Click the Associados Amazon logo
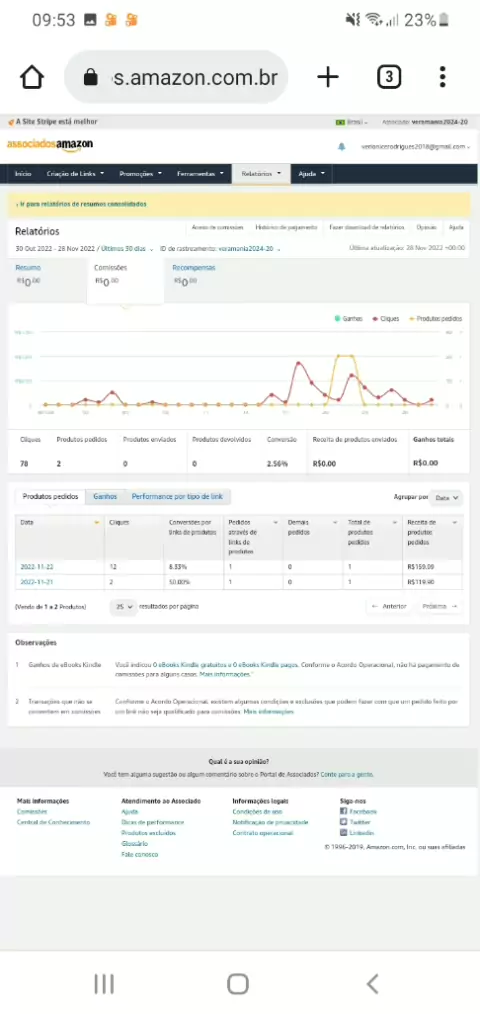The width and height of the screenshot is (480, 1014). 50,145
